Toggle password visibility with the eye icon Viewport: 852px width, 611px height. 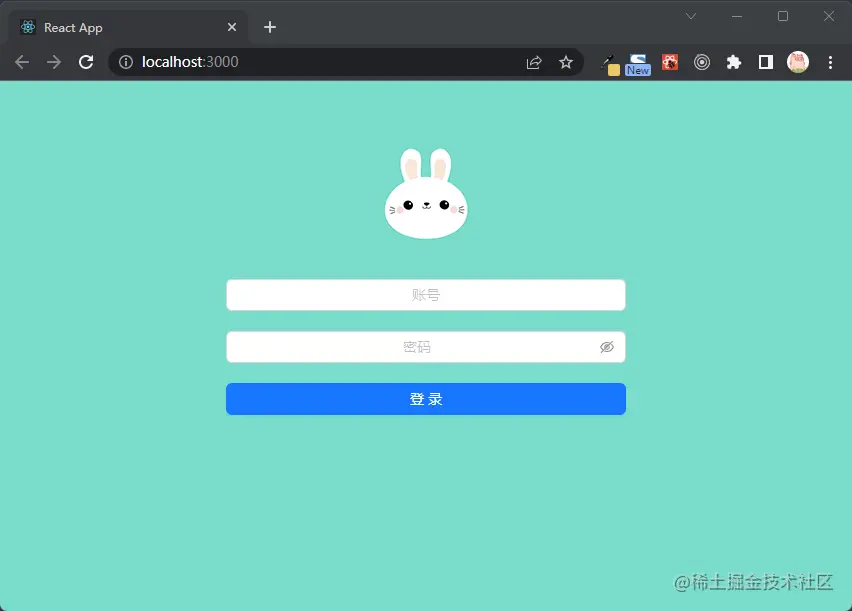(x=607, y=346)
